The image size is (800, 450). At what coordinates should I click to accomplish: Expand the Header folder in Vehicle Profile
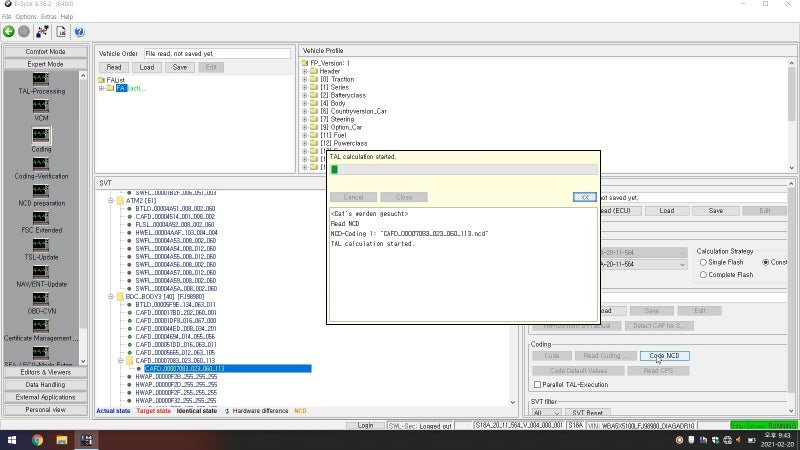305,71
